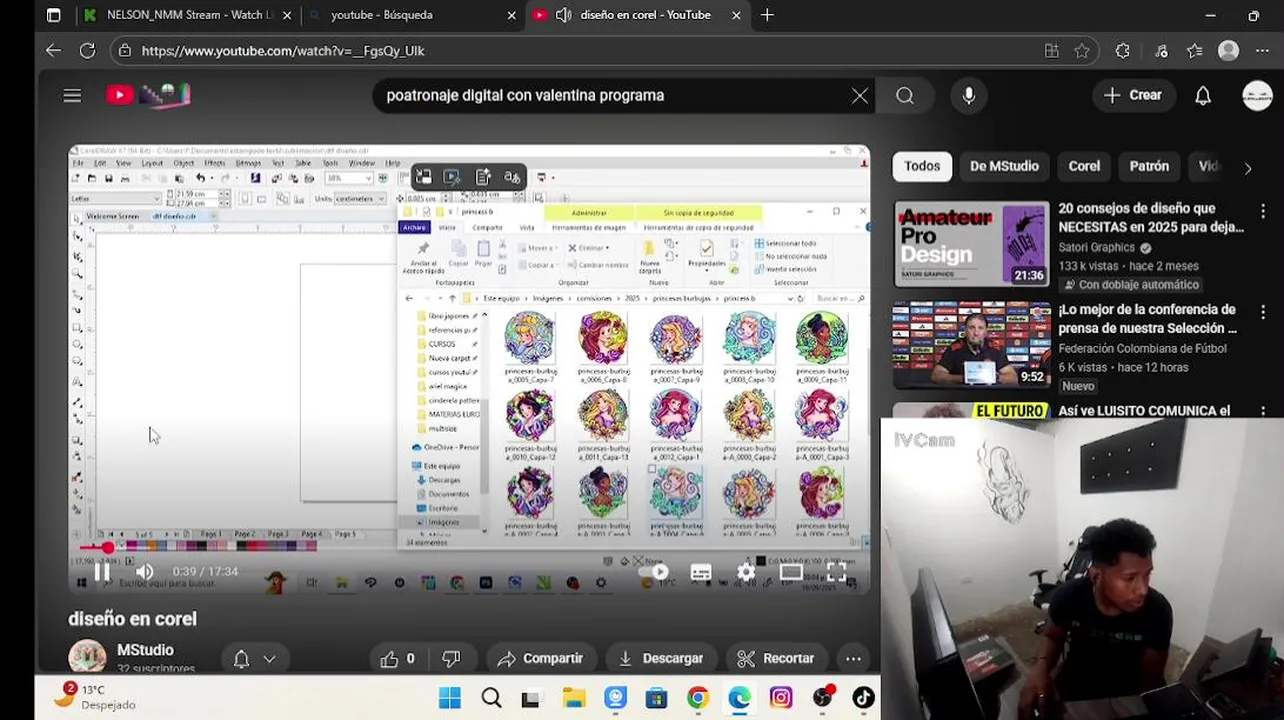The width and height of the screenshot is (1284, 720).
Task: Open Instagram from taskbar
Action: click(781, 698)
